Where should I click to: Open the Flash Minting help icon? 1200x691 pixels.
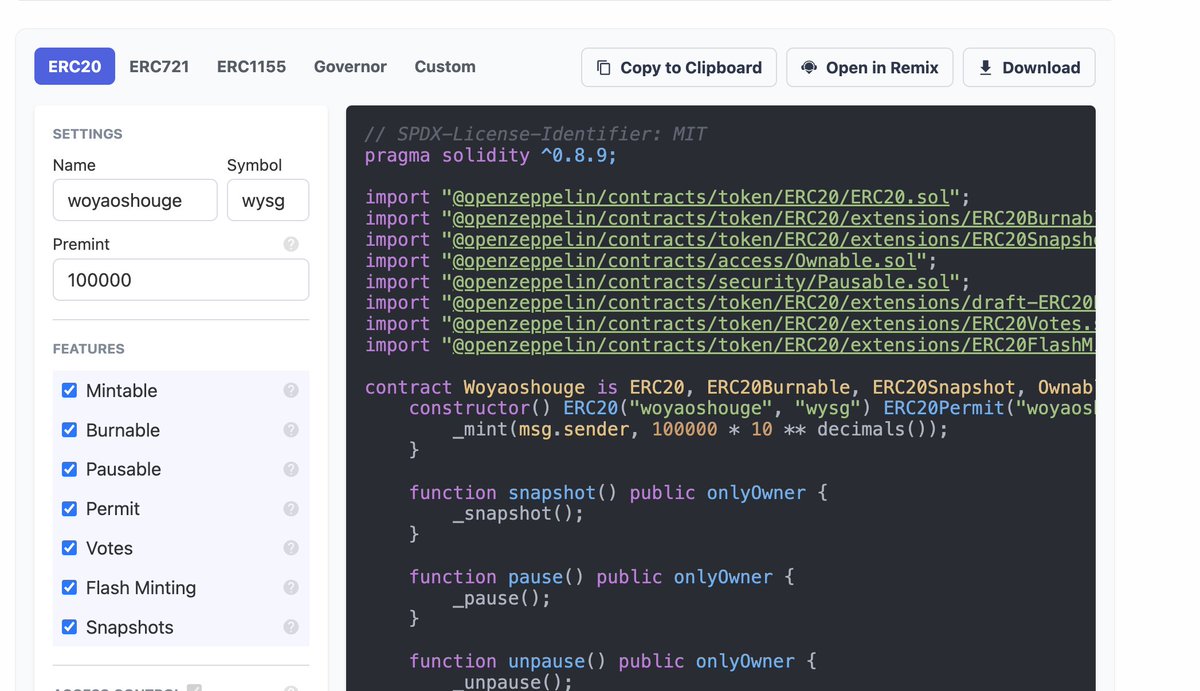pos(291,587)
